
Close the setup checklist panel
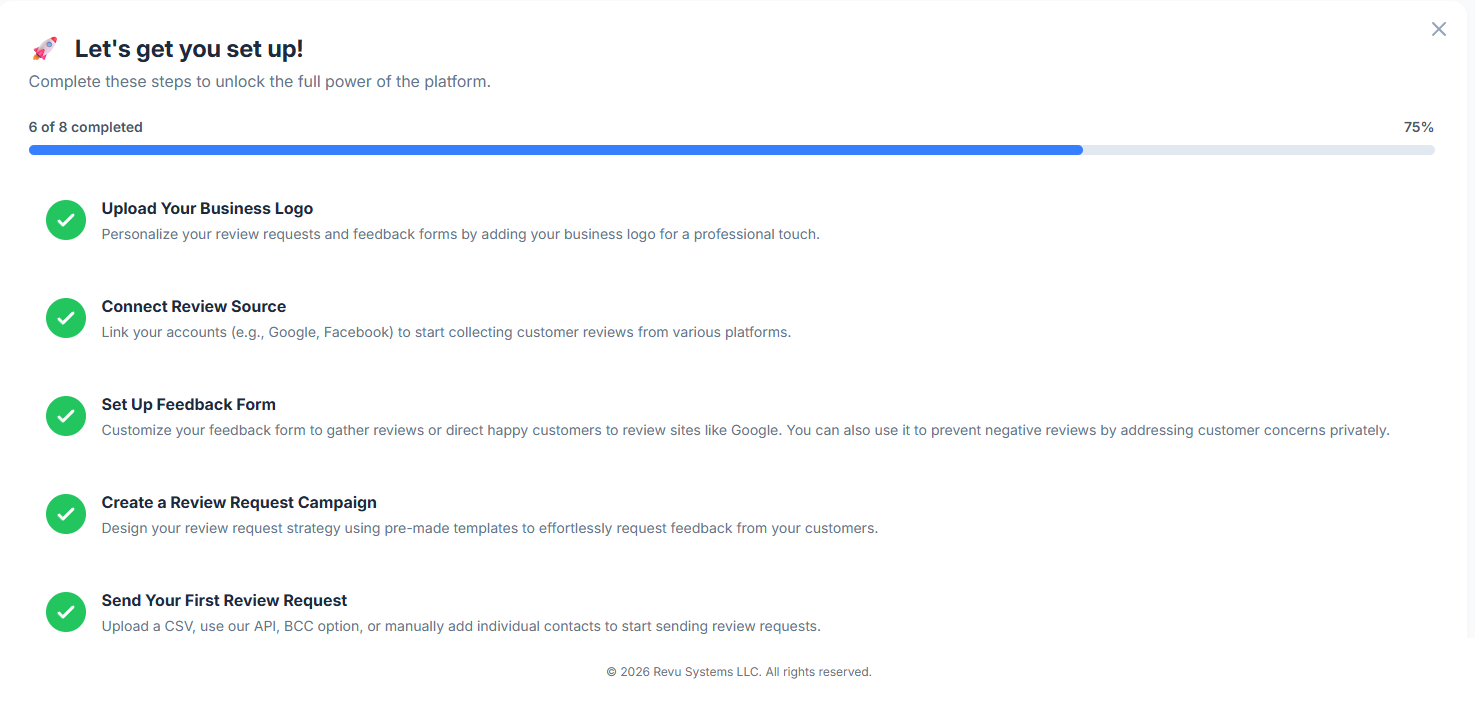1438,29
